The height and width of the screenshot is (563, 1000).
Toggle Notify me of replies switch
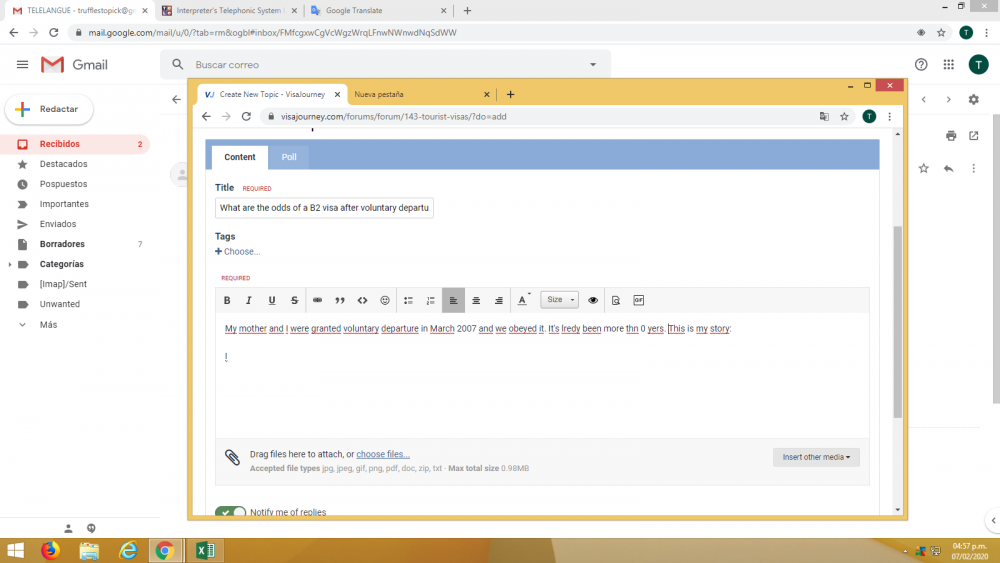pos(230,511)
